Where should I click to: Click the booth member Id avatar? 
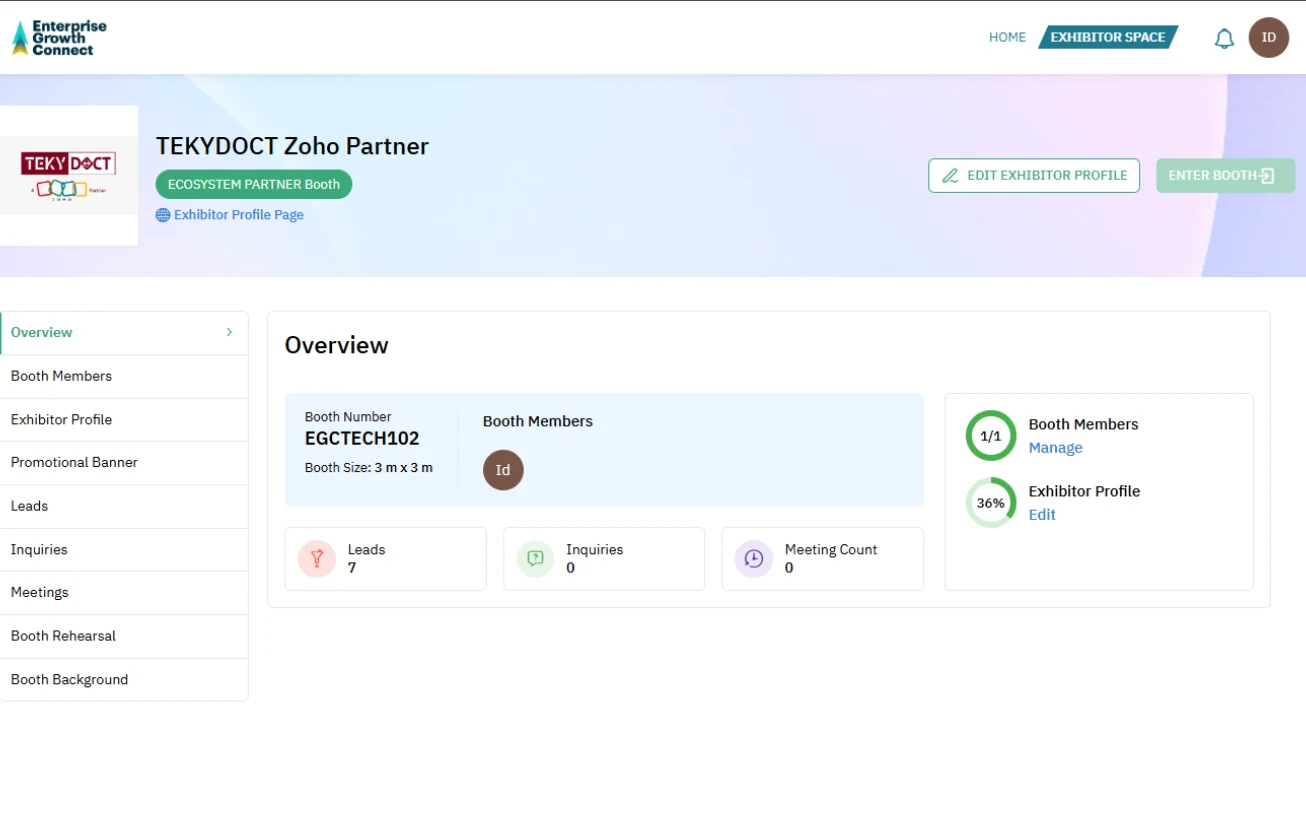(503, 470)
